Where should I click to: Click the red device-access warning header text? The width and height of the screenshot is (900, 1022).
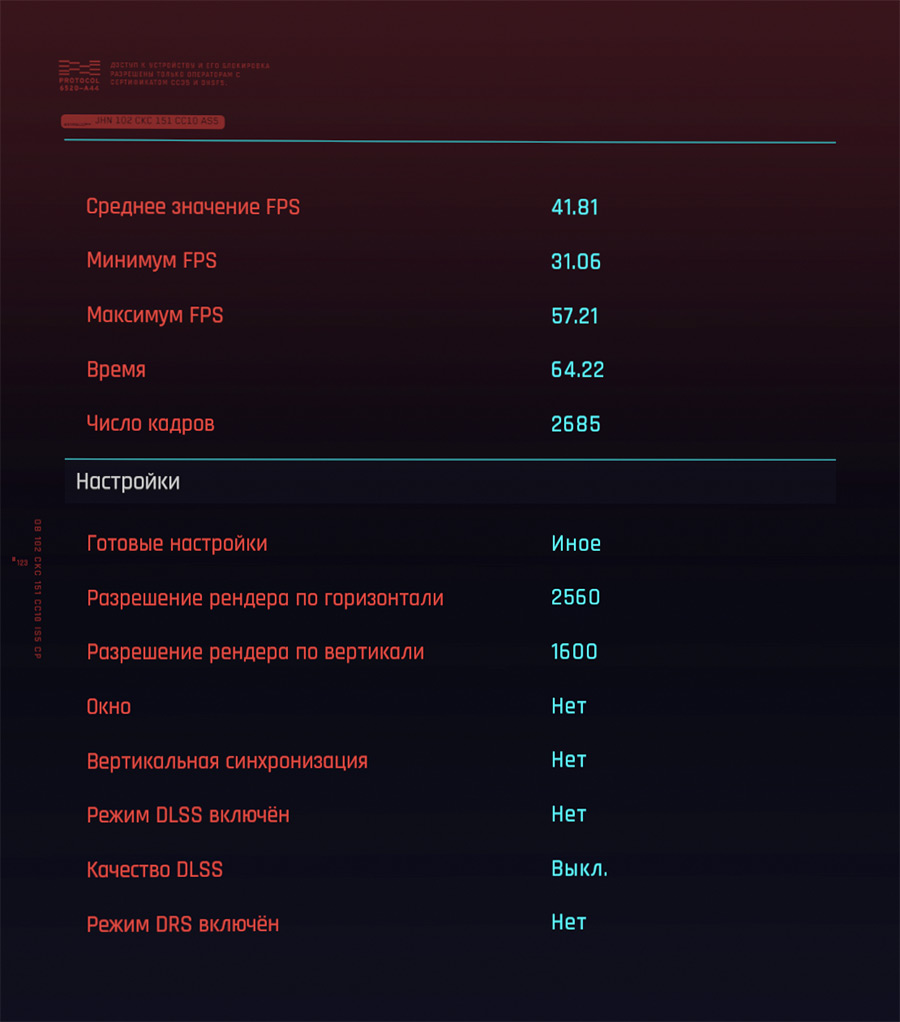(x=190, y=74)
